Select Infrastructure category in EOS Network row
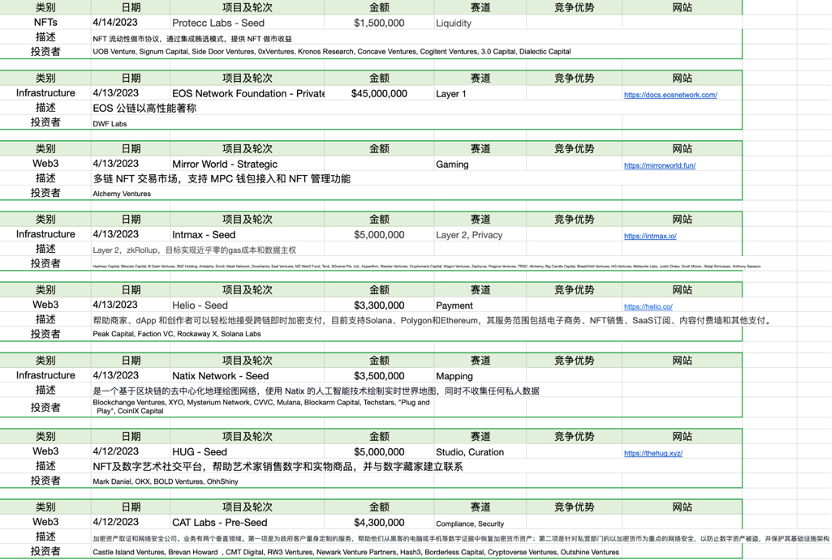This screenshot has height=560, width=832. click(46, 93)
